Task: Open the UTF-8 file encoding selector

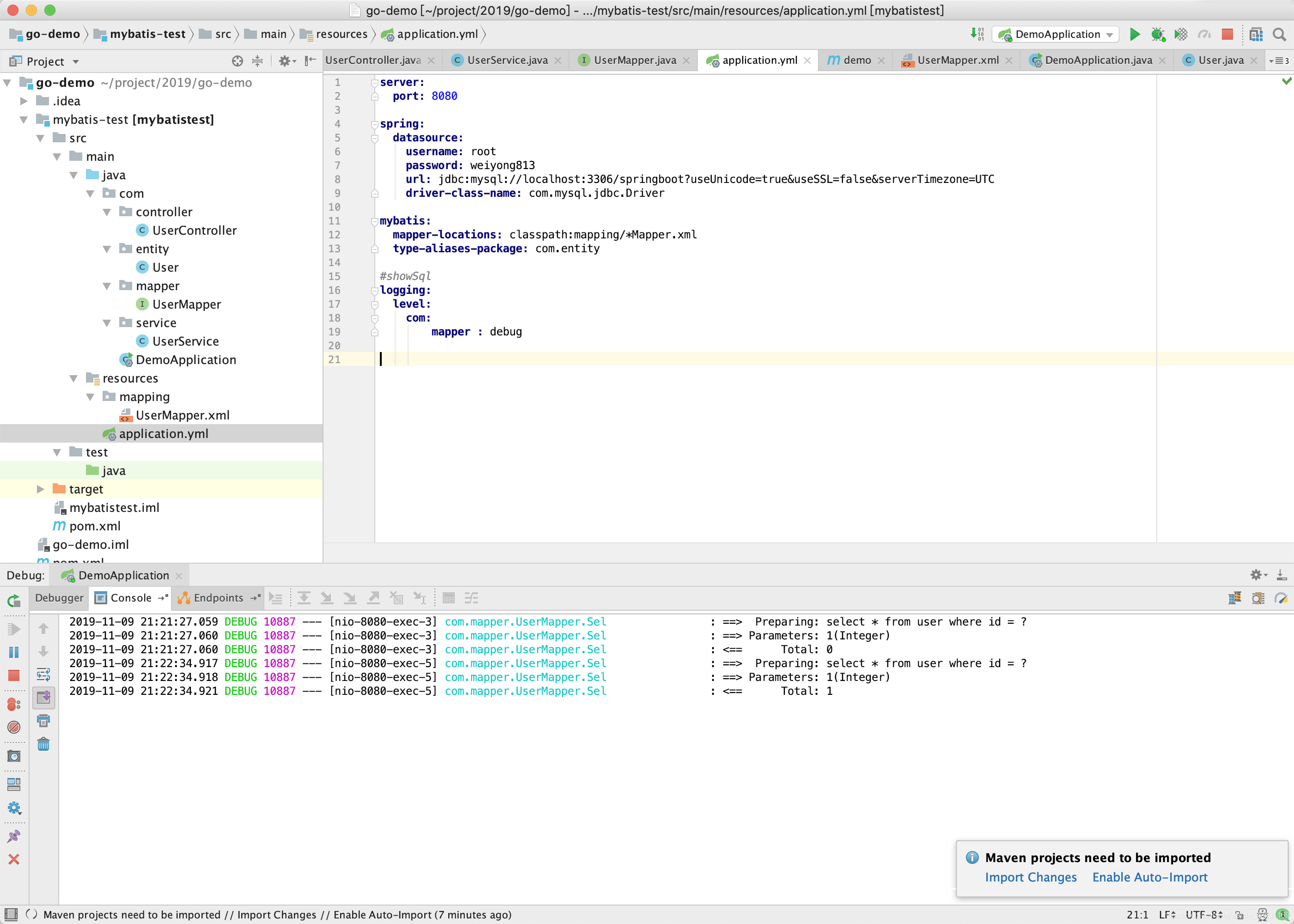Action: 1205,914
